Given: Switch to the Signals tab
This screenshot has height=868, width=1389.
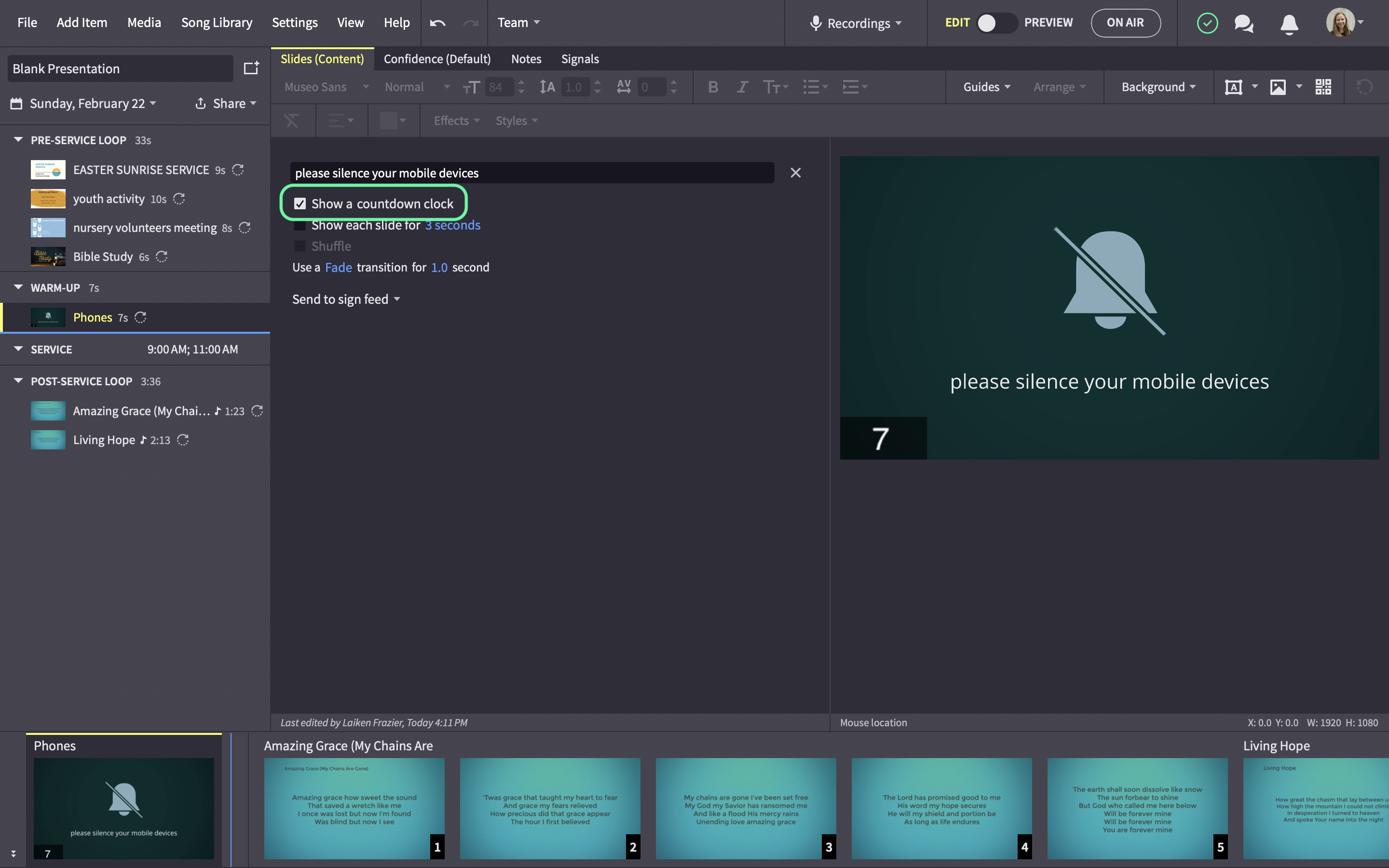Looking at the screenshot, I should (x=580, y=58).
